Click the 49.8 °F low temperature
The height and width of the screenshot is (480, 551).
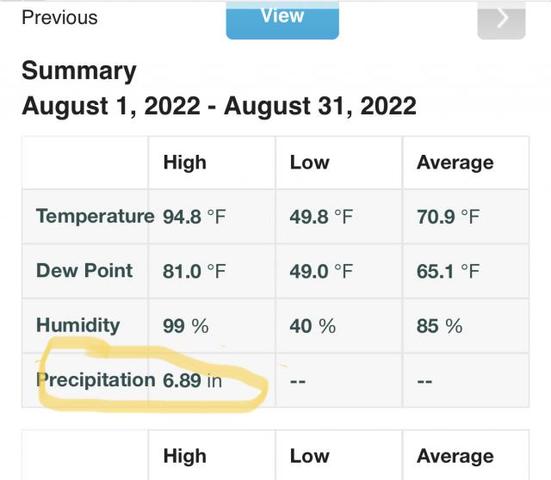tap(321, 216)
